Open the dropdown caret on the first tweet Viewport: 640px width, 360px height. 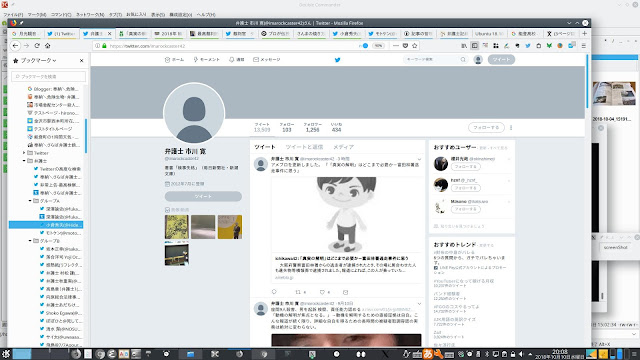pos(419,159)
